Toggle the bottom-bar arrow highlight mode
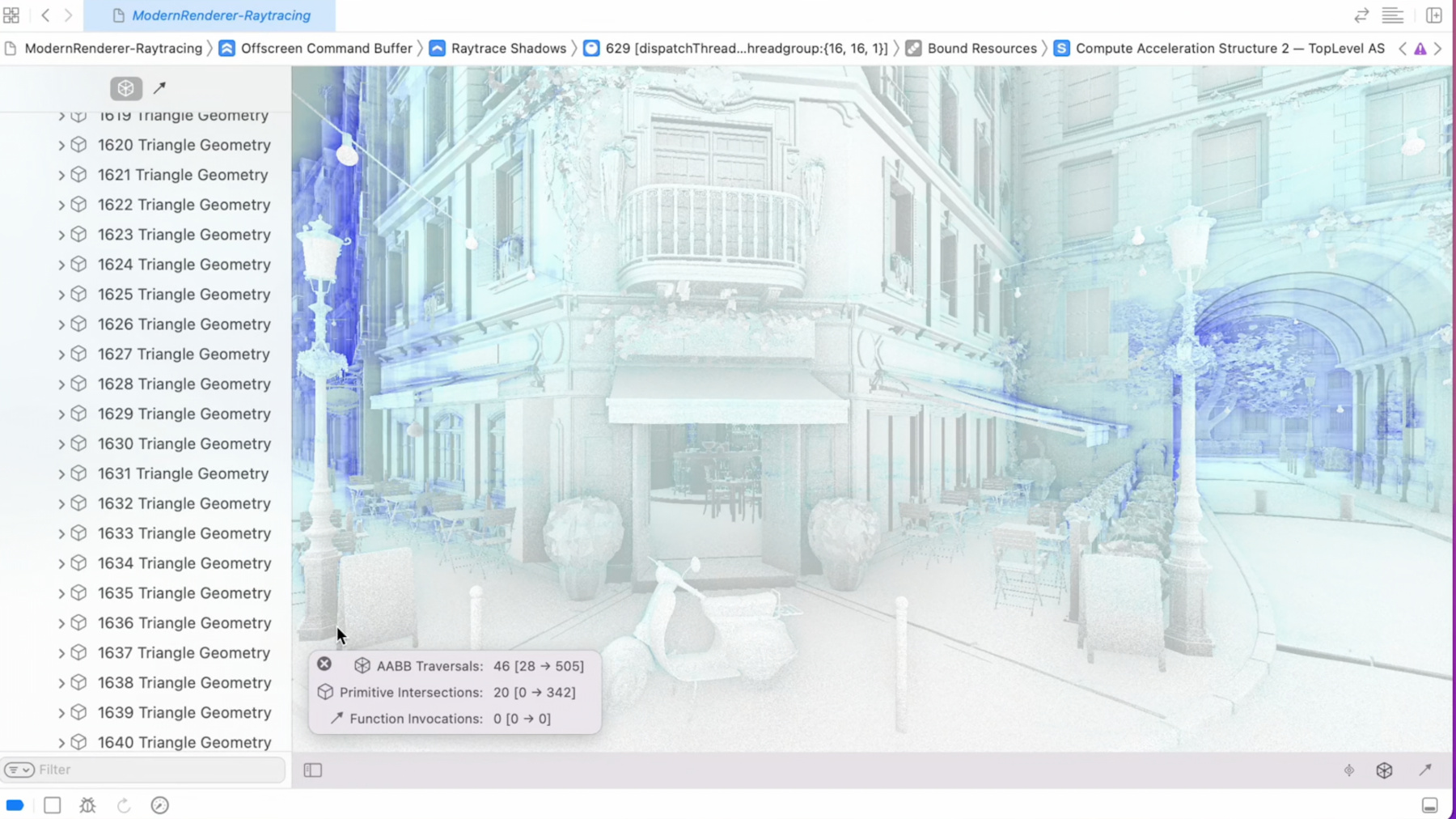This screenshot has height=819, width=1456. coord(1425,770)
